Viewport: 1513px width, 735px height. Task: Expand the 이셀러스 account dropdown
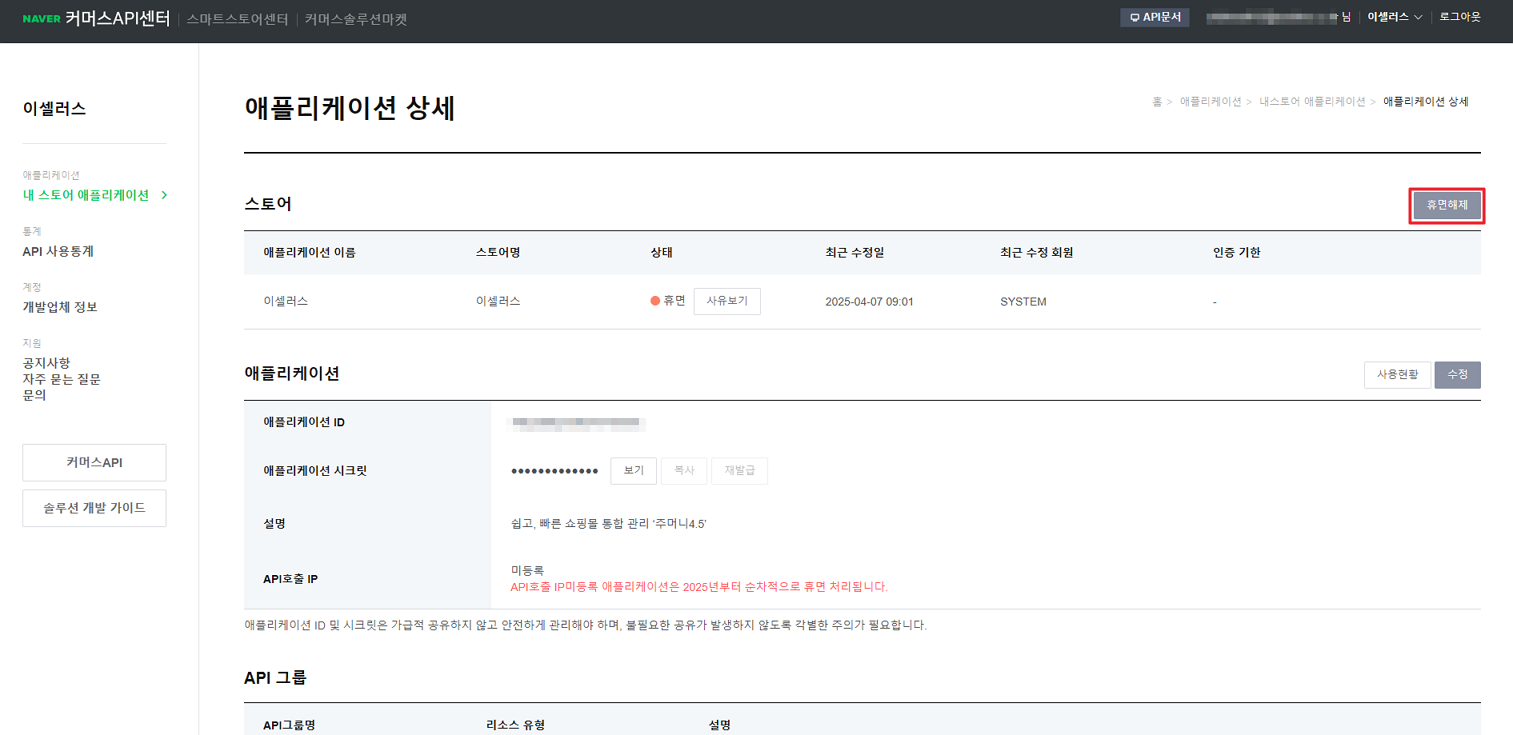tap(1394, 18)
